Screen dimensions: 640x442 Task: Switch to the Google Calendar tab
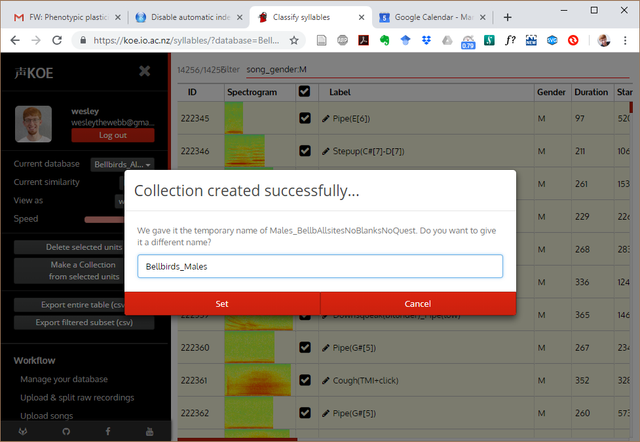432,17
